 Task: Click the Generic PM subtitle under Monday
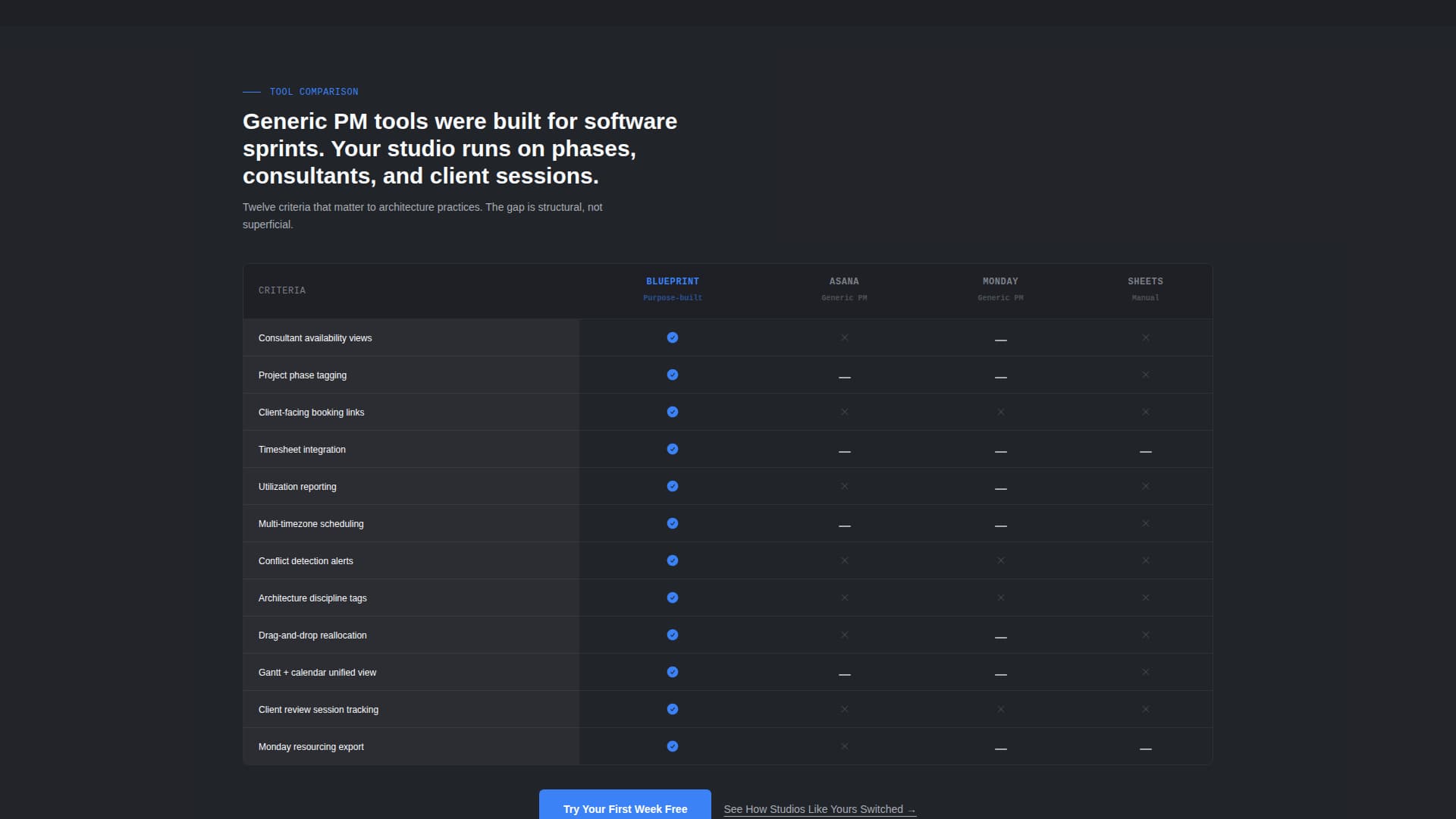click(1000, 298)
